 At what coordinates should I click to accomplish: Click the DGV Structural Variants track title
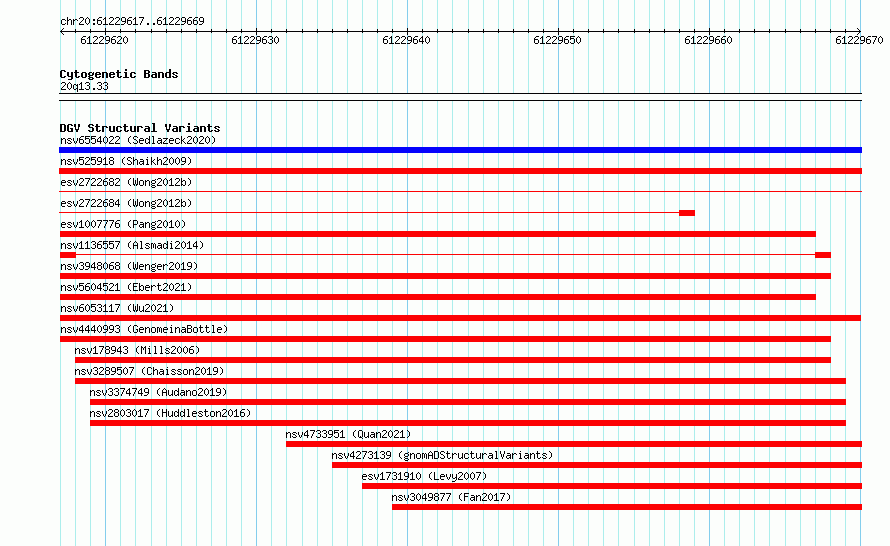coord(140,128)
